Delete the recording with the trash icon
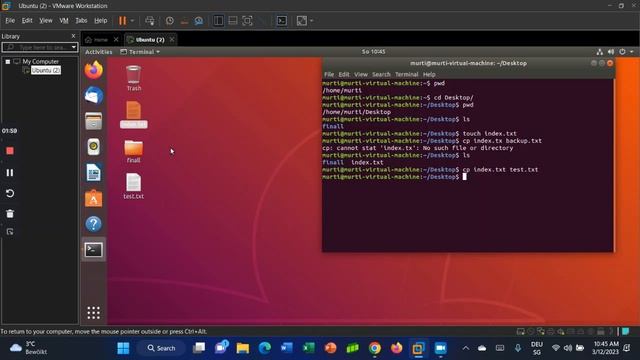 click(10, 213)
